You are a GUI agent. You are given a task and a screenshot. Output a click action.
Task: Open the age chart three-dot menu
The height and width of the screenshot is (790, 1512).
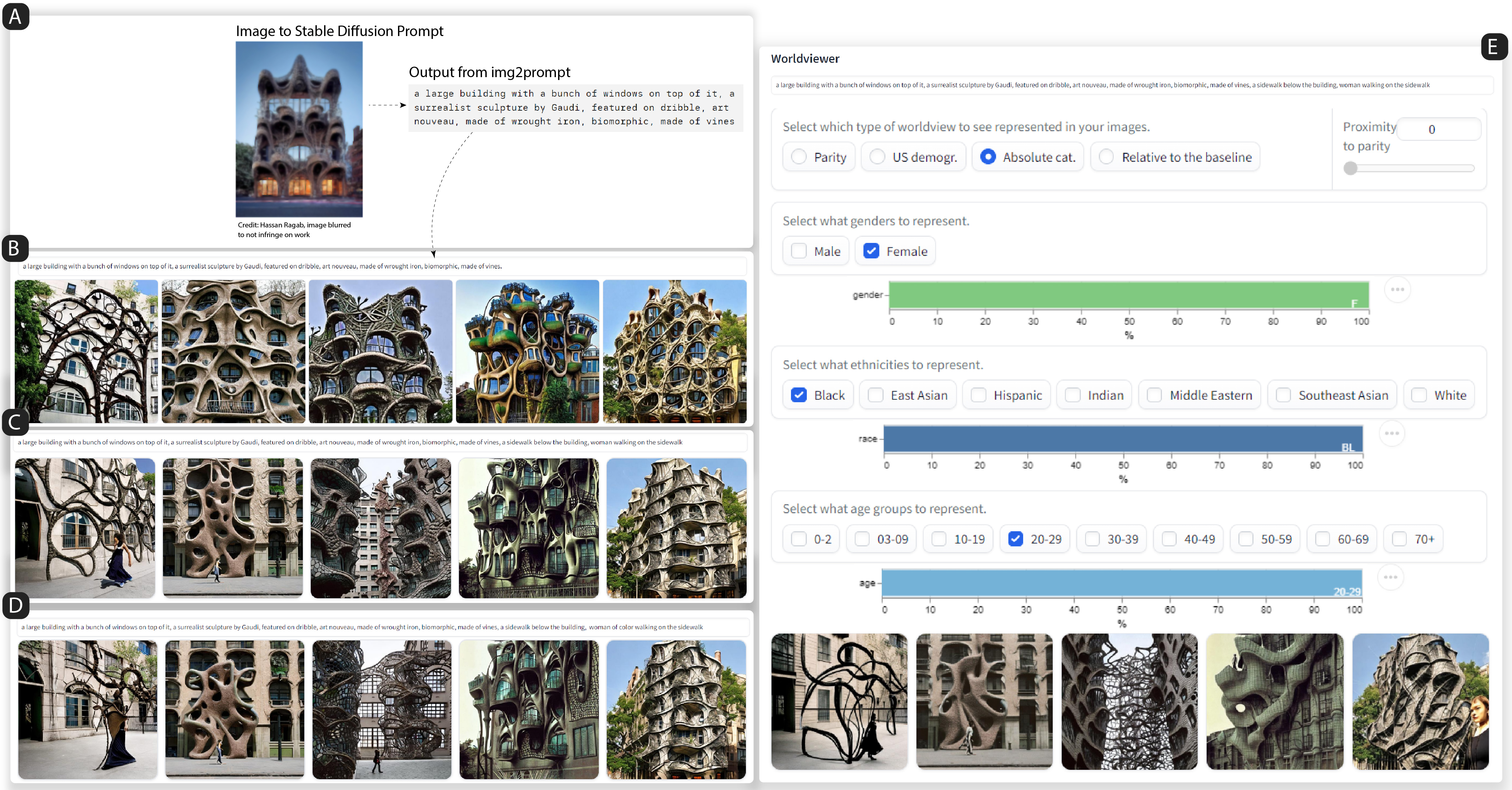click(1391, 577)
